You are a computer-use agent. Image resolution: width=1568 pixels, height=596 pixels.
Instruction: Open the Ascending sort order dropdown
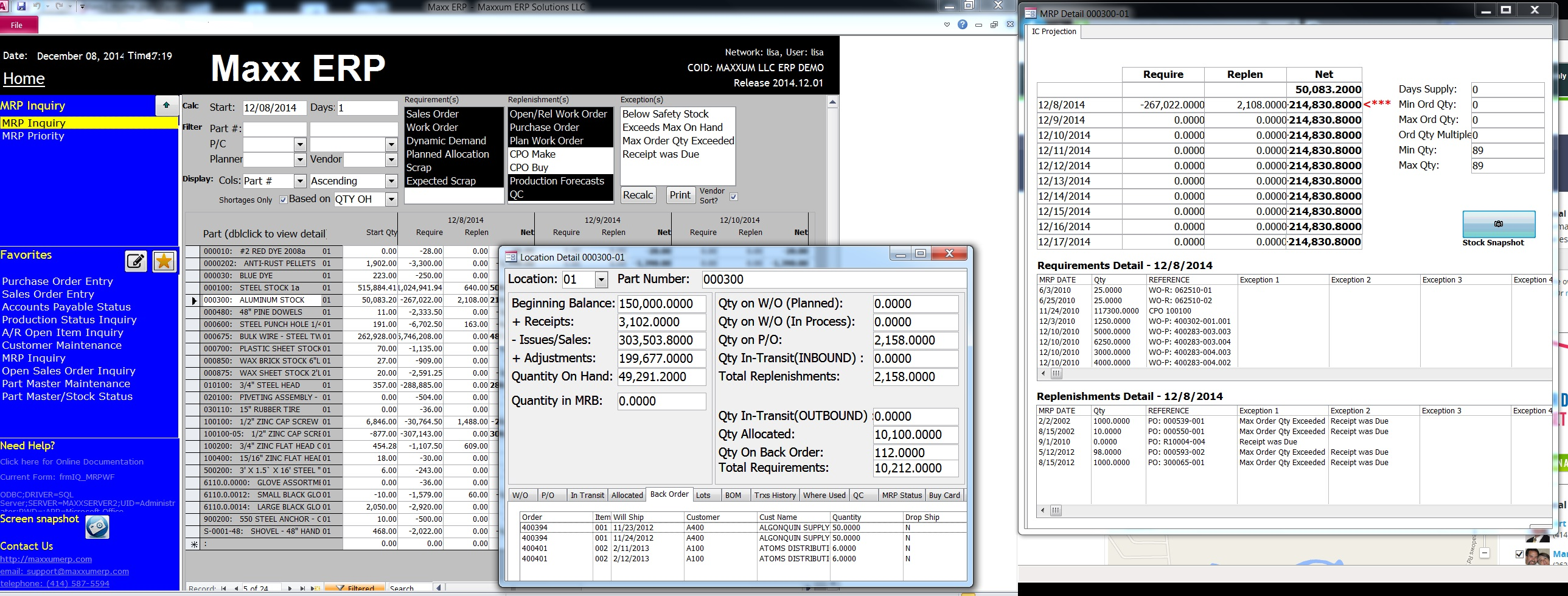point(391,181)
